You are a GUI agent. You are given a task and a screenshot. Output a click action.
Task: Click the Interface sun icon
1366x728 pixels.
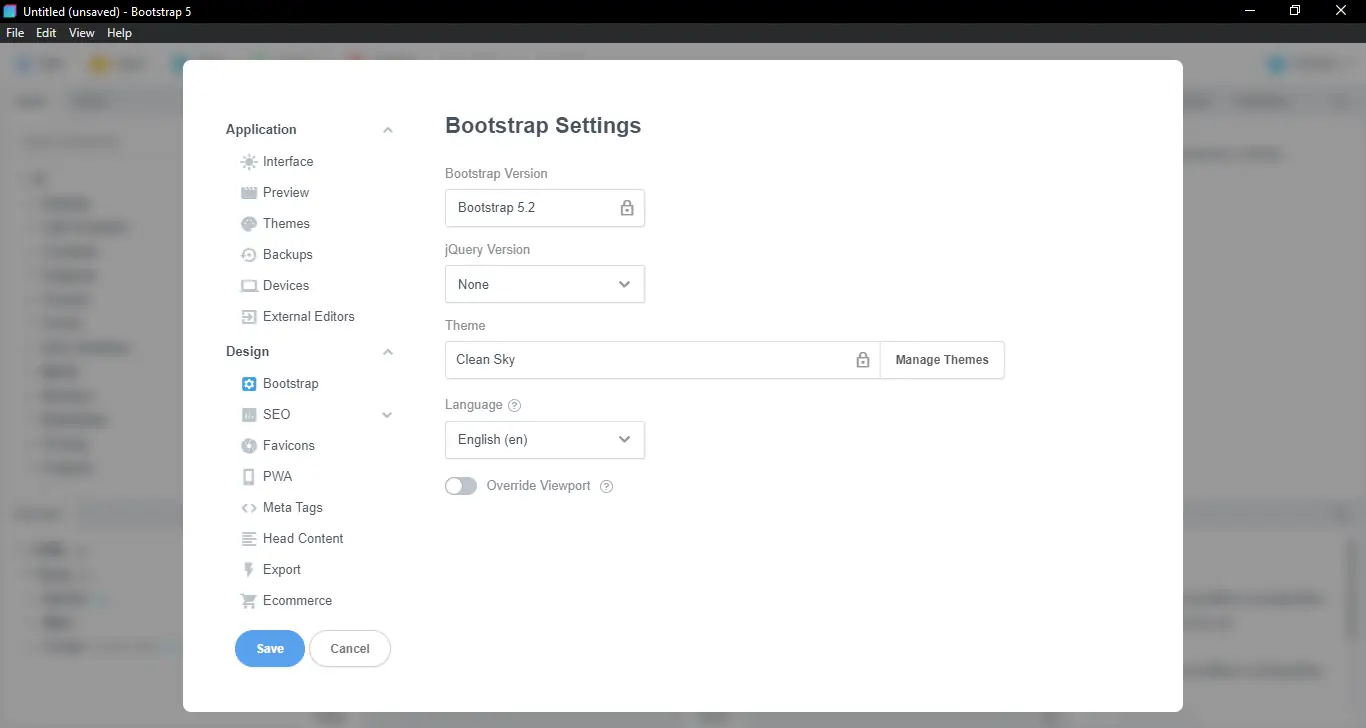click(x=249, y=162)
